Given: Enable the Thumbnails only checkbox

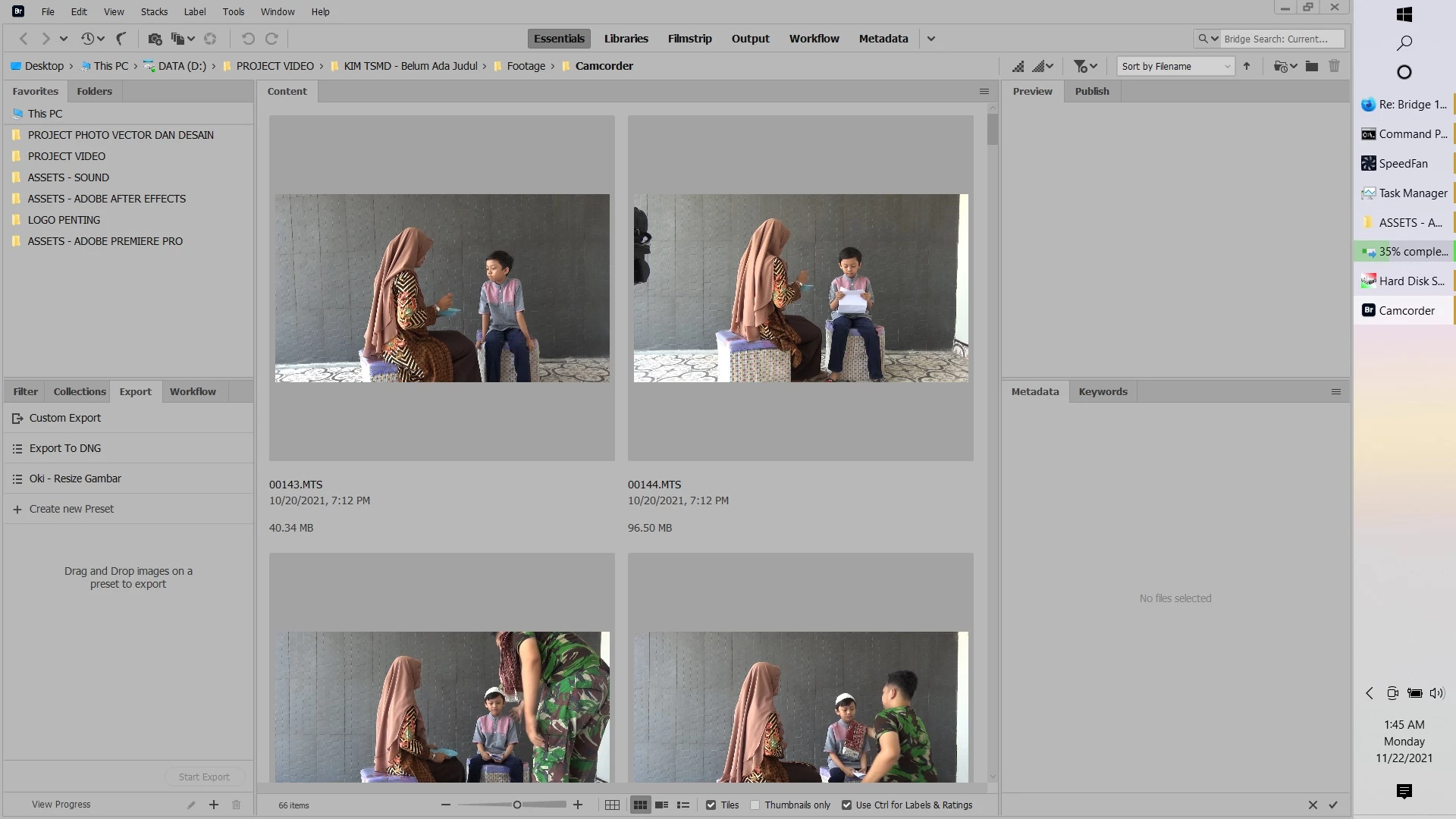Looking at the screenshot, I should [x=755, y=805].
